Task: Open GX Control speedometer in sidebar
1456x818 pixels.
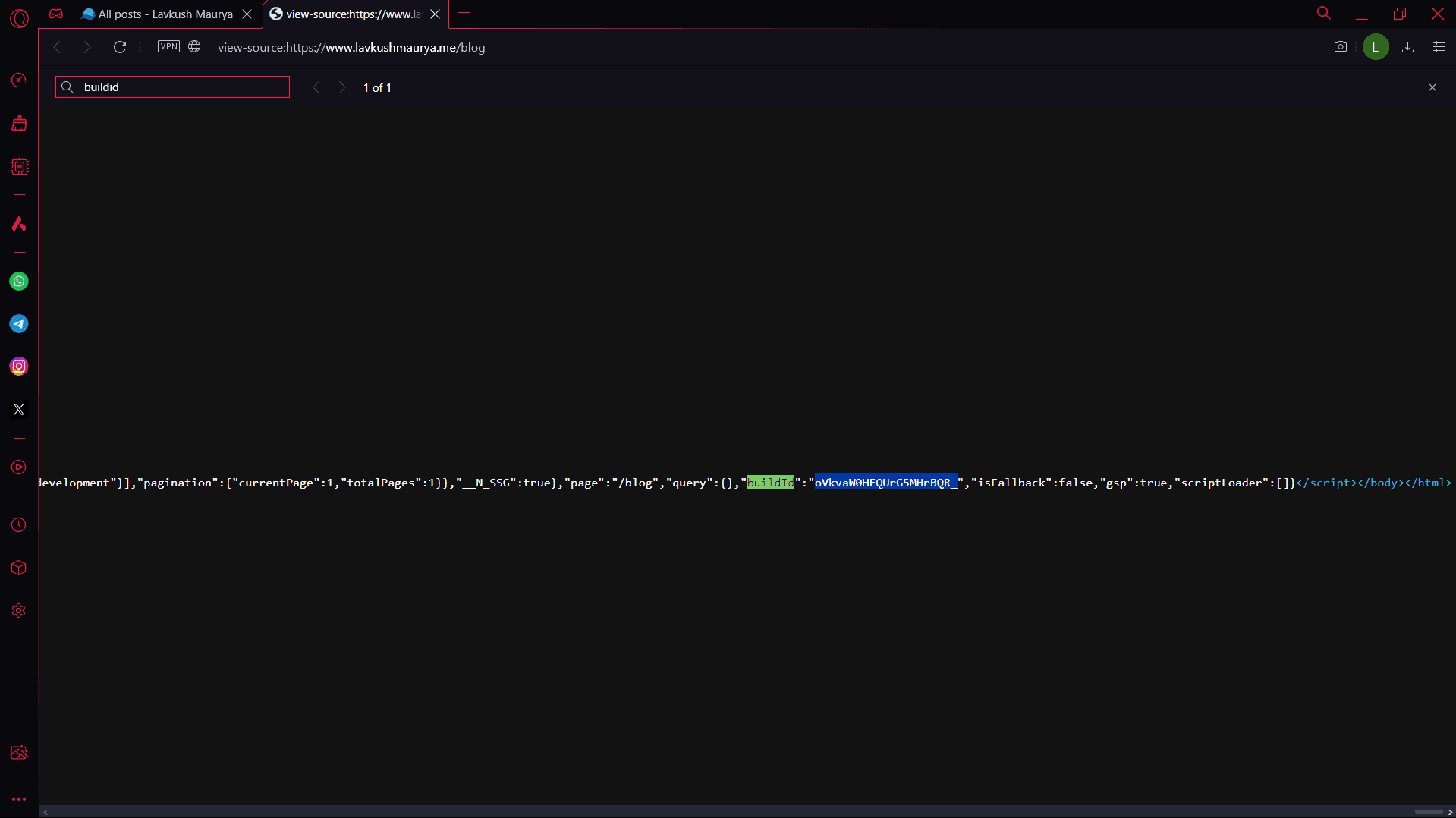Action: (x=19, y=80)
